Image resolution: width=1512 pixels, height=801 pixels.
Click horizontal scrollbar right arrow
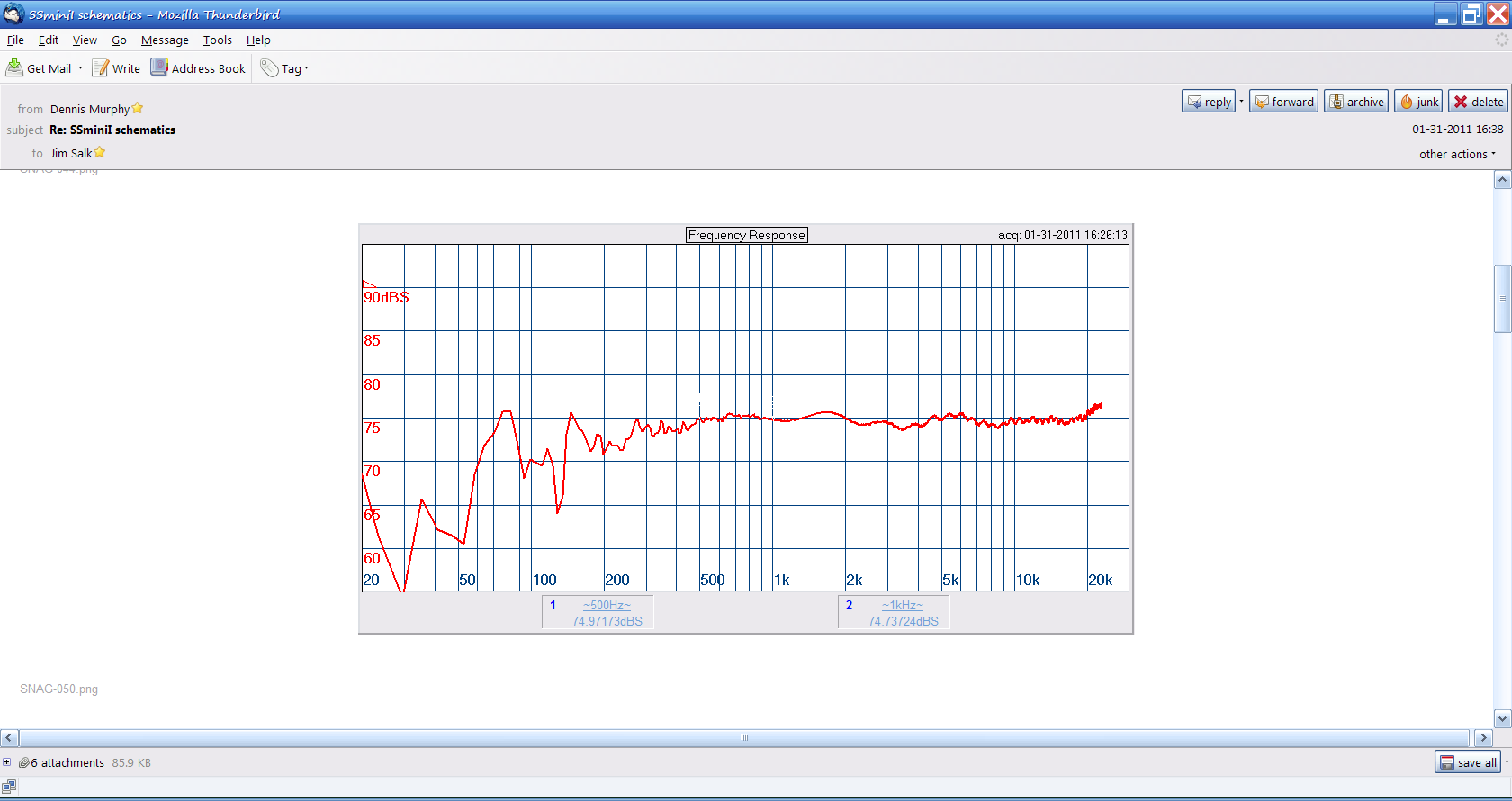(x=1484, y=738)
